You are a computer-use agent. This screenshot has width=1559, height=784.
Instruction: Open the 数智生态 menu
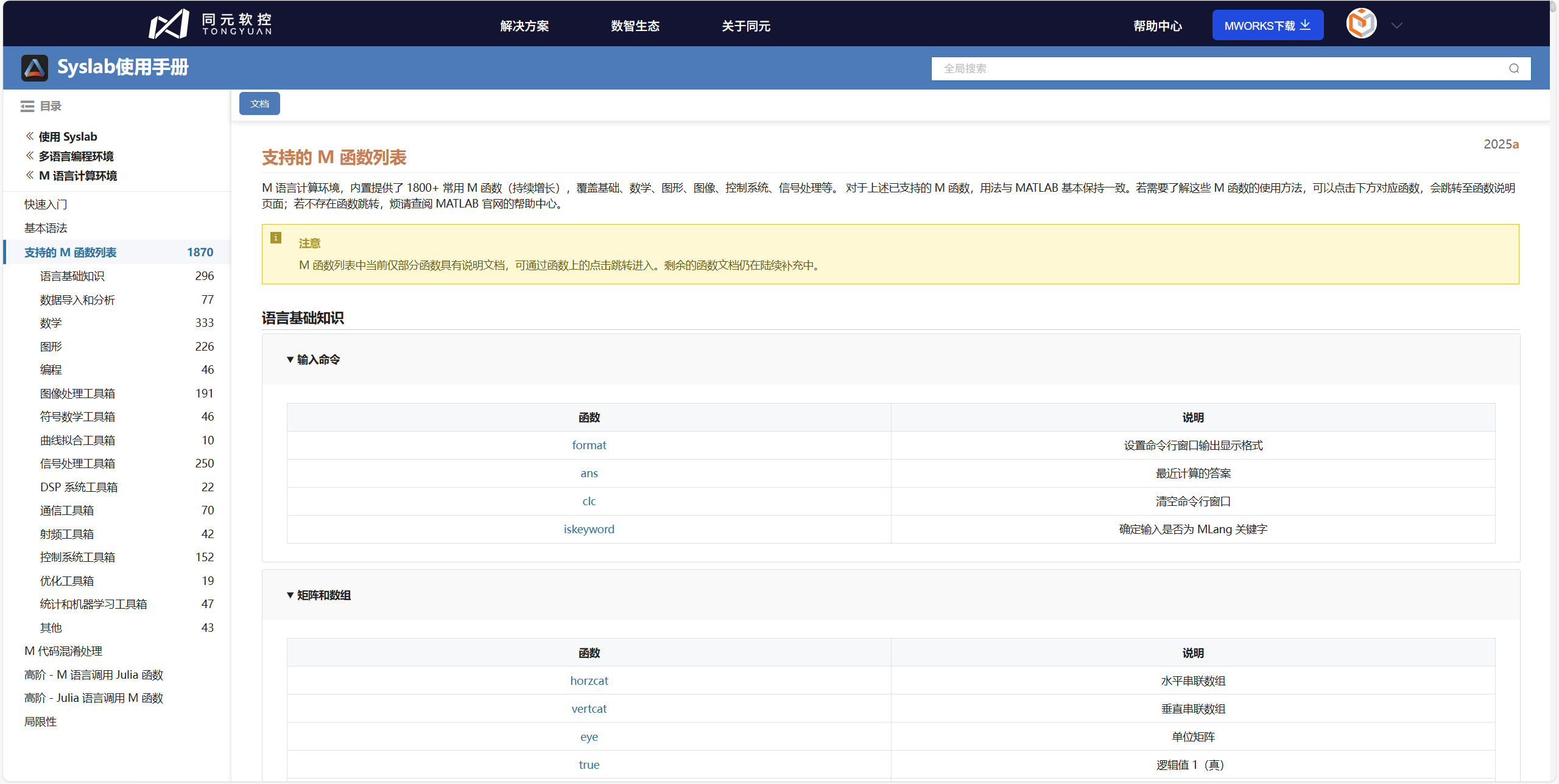click(x=635, y=26)
